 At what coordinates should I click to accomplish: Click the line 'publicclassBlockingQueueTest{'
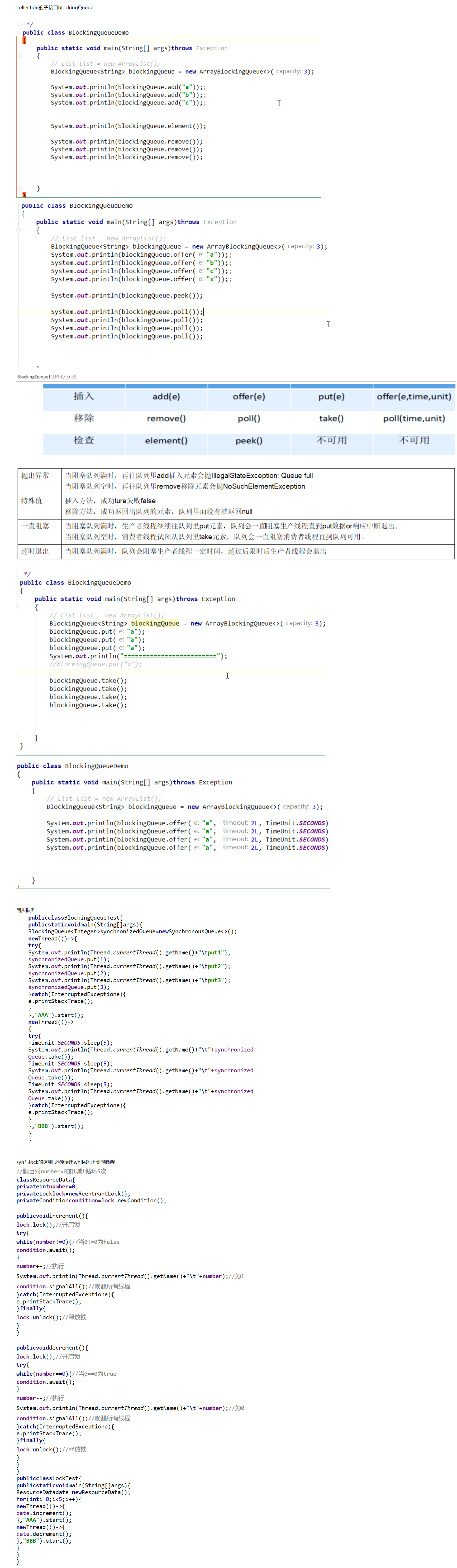coord(75,918)
